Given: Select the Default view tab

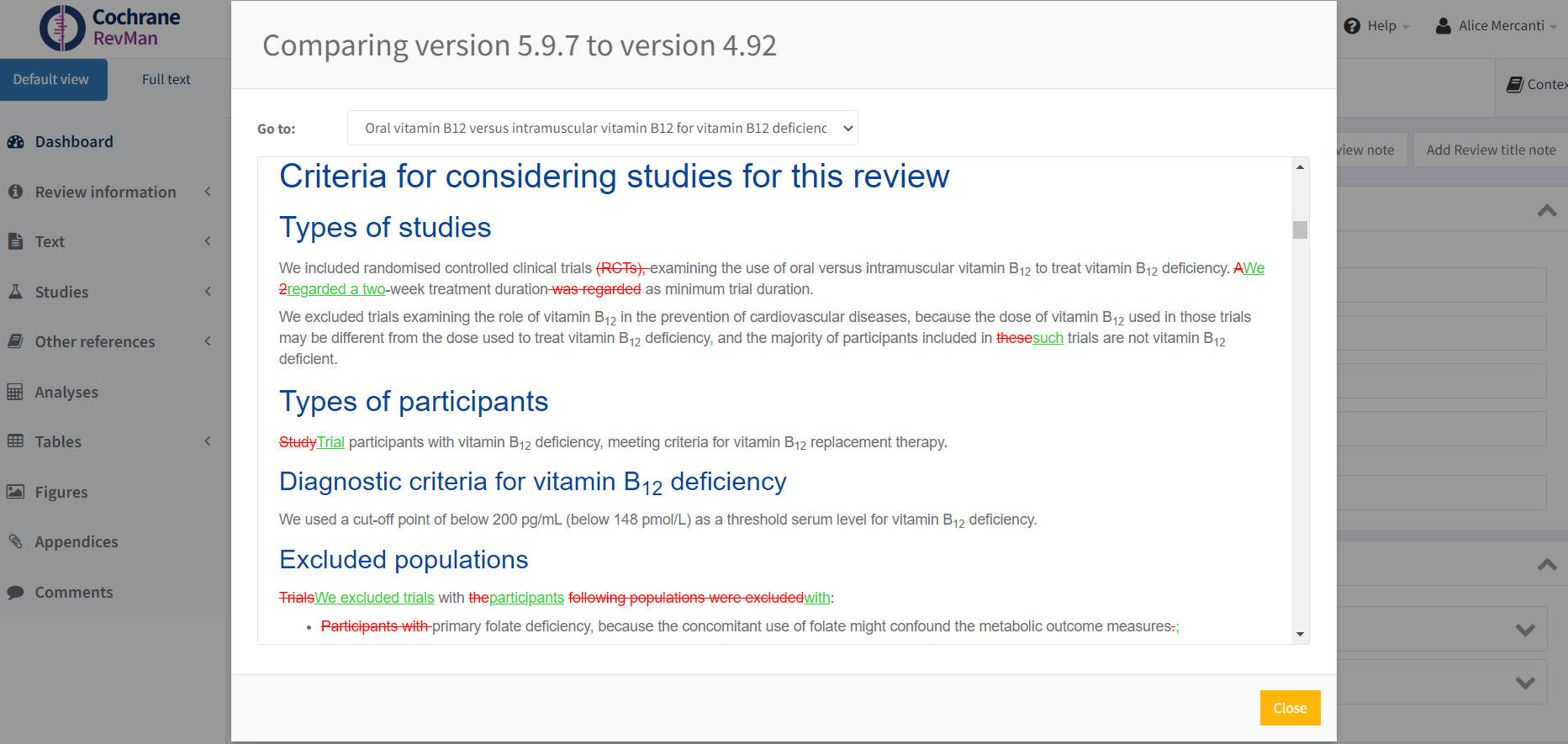Looking at the screenshot, I should (51, 80).
